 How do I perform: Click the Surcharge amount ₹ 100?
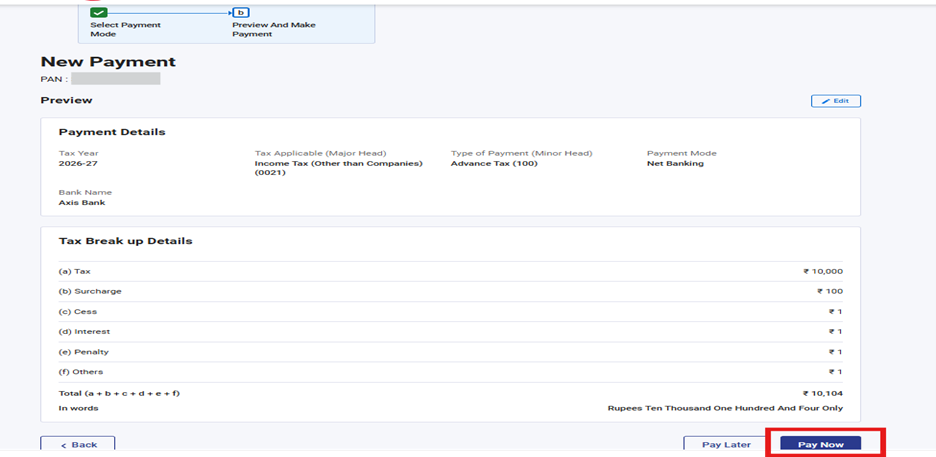coord(829,291)
